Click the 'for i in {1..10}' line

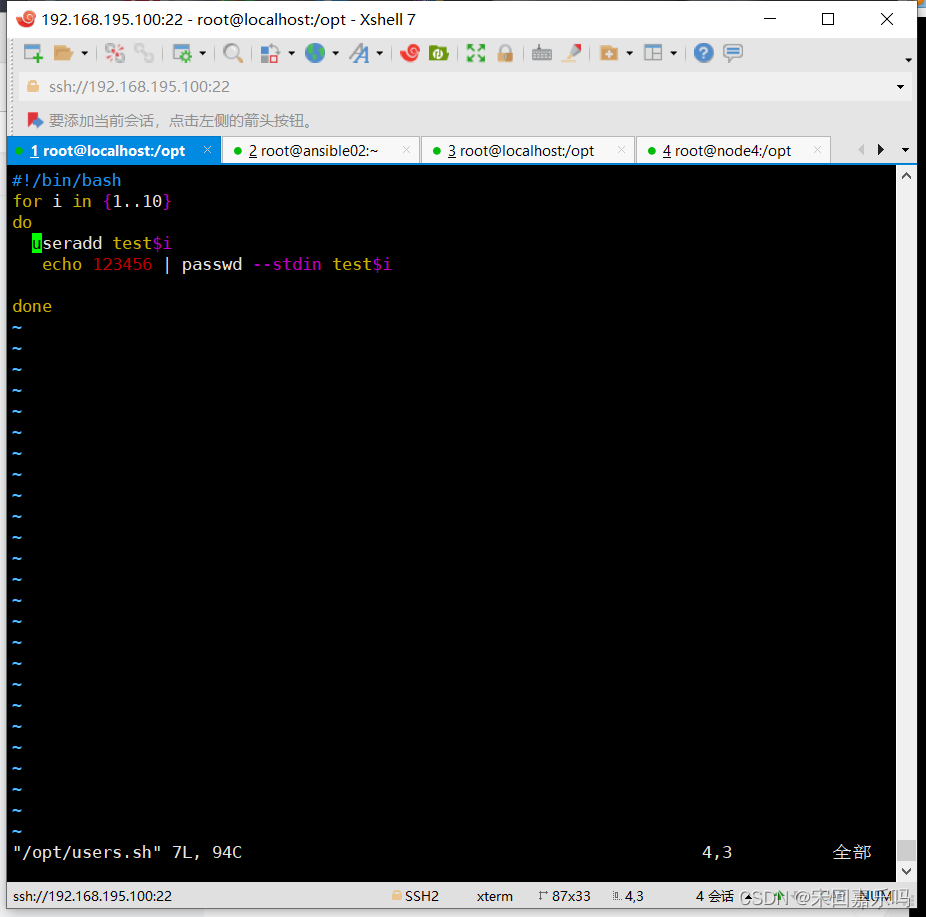tap(92, 201)
